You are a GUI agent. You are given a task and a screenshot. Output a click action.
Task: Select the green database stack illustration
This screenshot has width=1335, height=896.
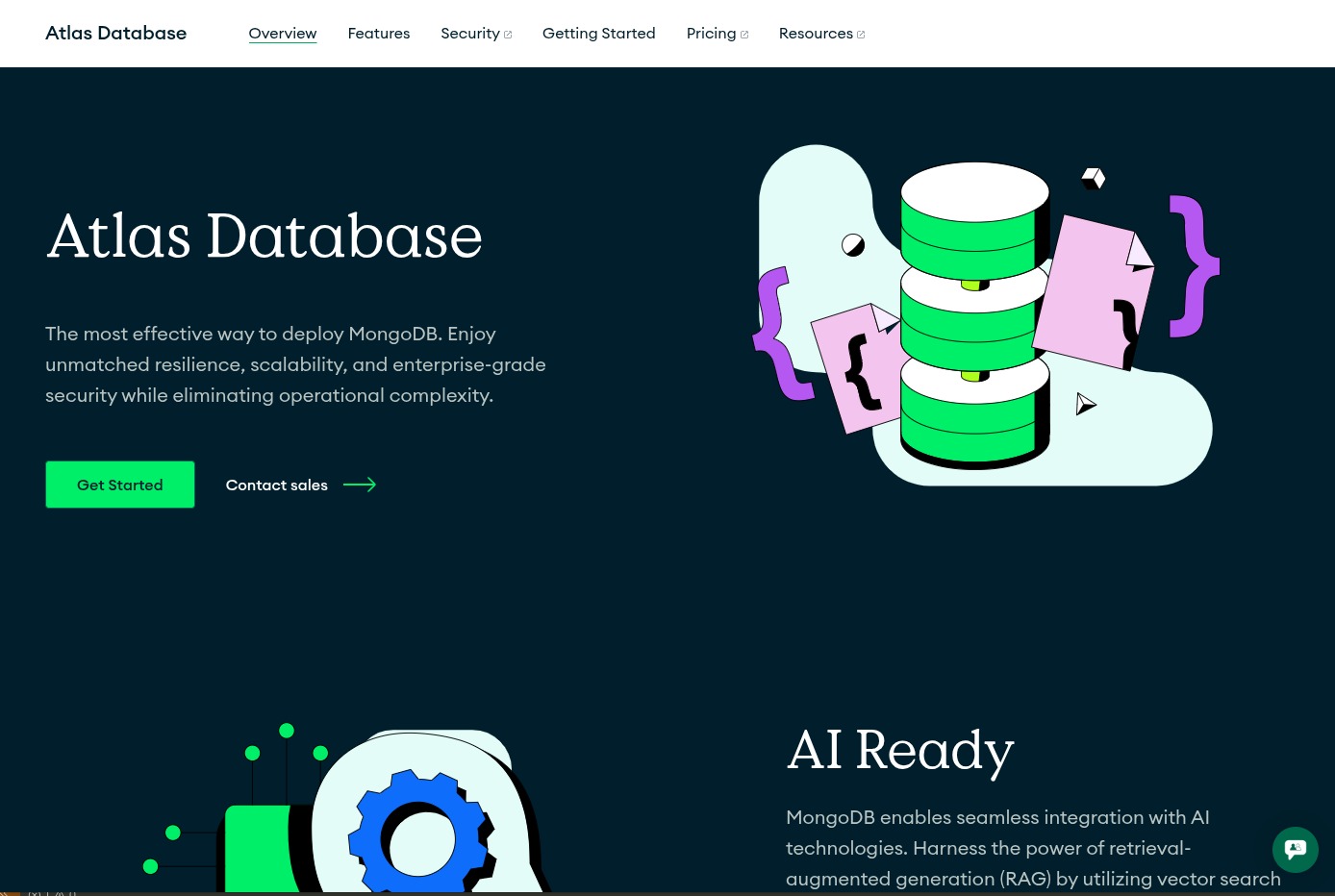pos(973,317)
